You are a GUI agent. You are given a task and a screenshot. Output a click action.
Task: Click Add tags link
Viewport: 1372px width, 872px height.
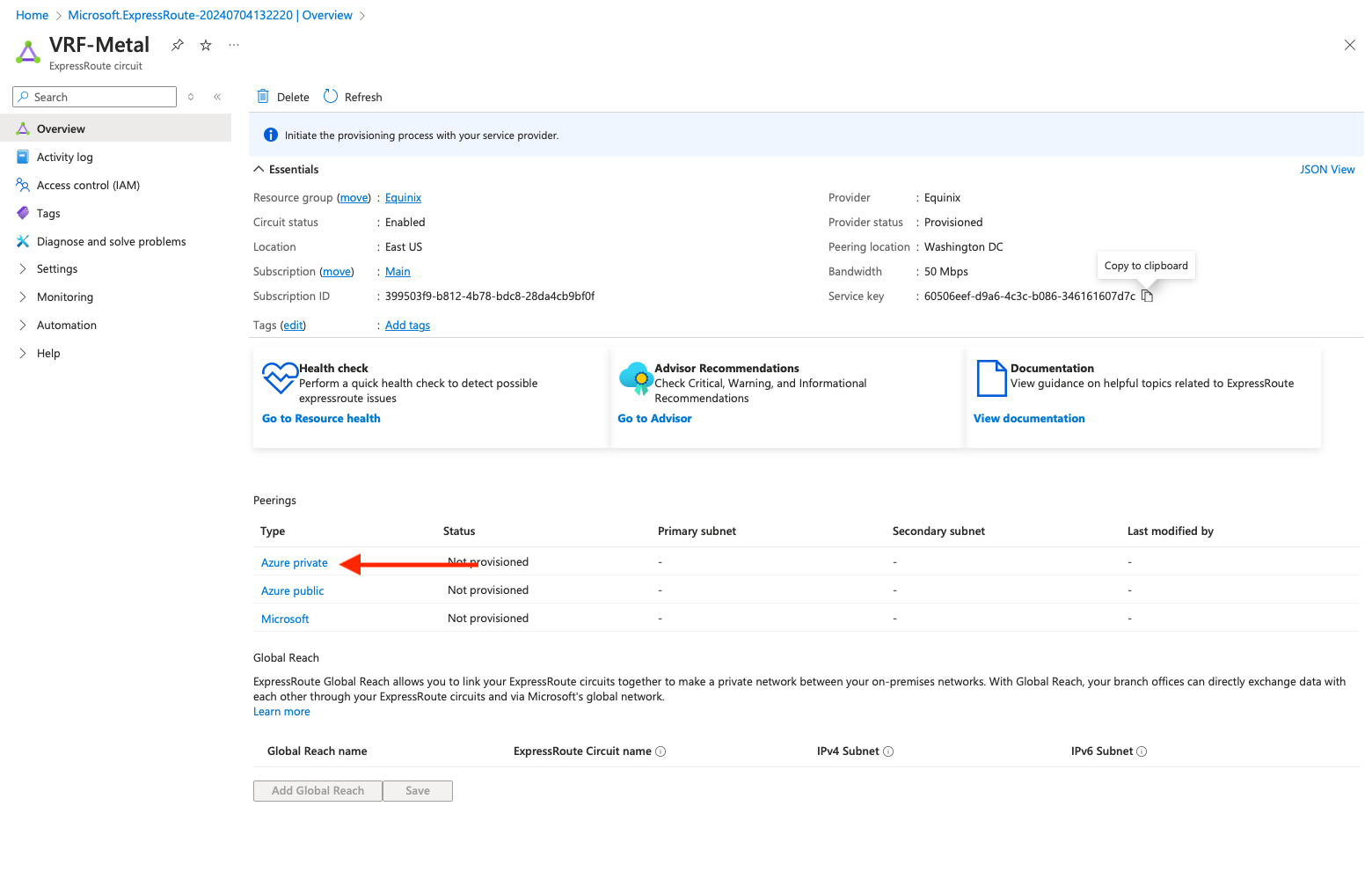point(407,326)
